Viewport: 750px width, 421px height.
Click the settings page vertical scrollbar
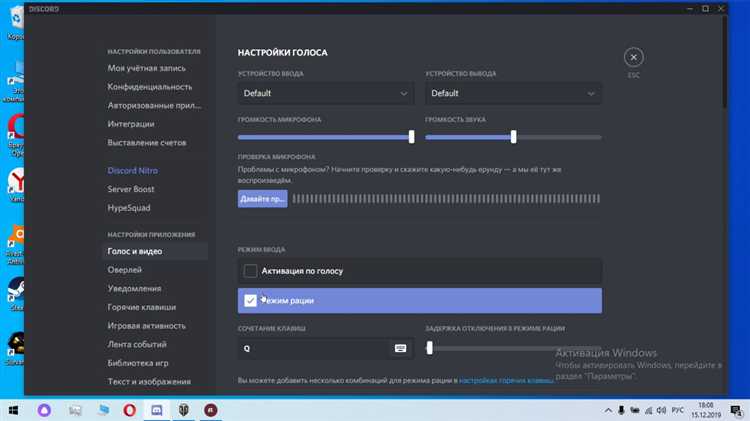[x=725, y=62]
